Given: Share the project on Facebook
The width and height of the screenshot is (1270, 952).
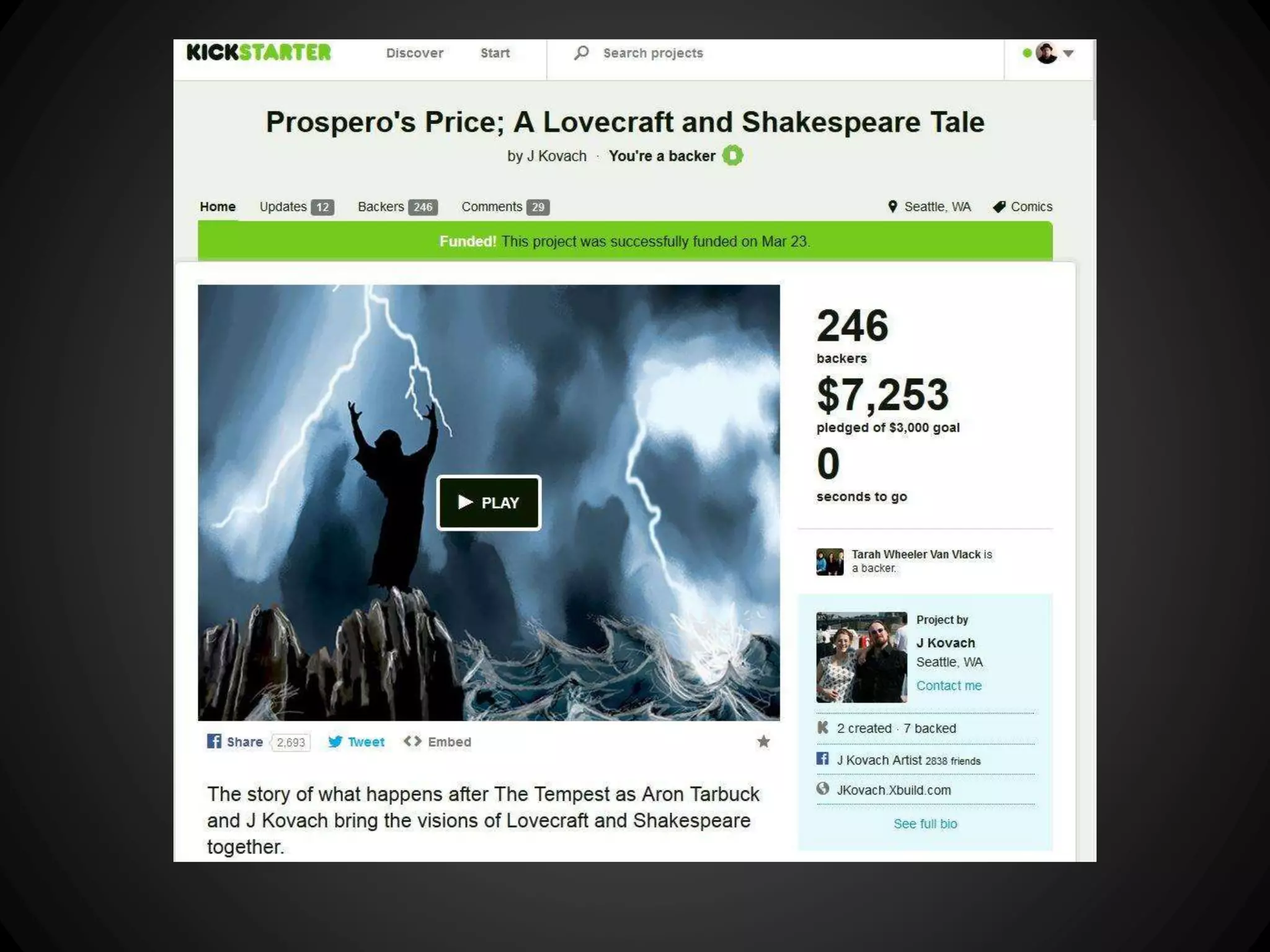Looking at the screenshot, I should click(x=235, y=742).
